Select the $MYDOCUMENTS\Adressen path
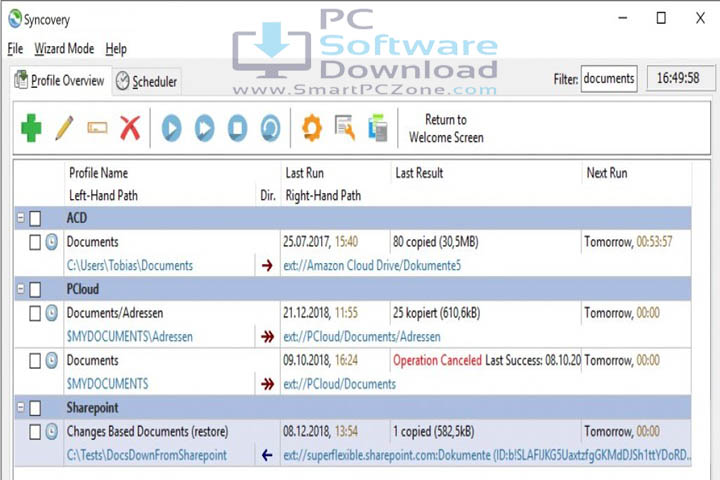 pos(130,337)
